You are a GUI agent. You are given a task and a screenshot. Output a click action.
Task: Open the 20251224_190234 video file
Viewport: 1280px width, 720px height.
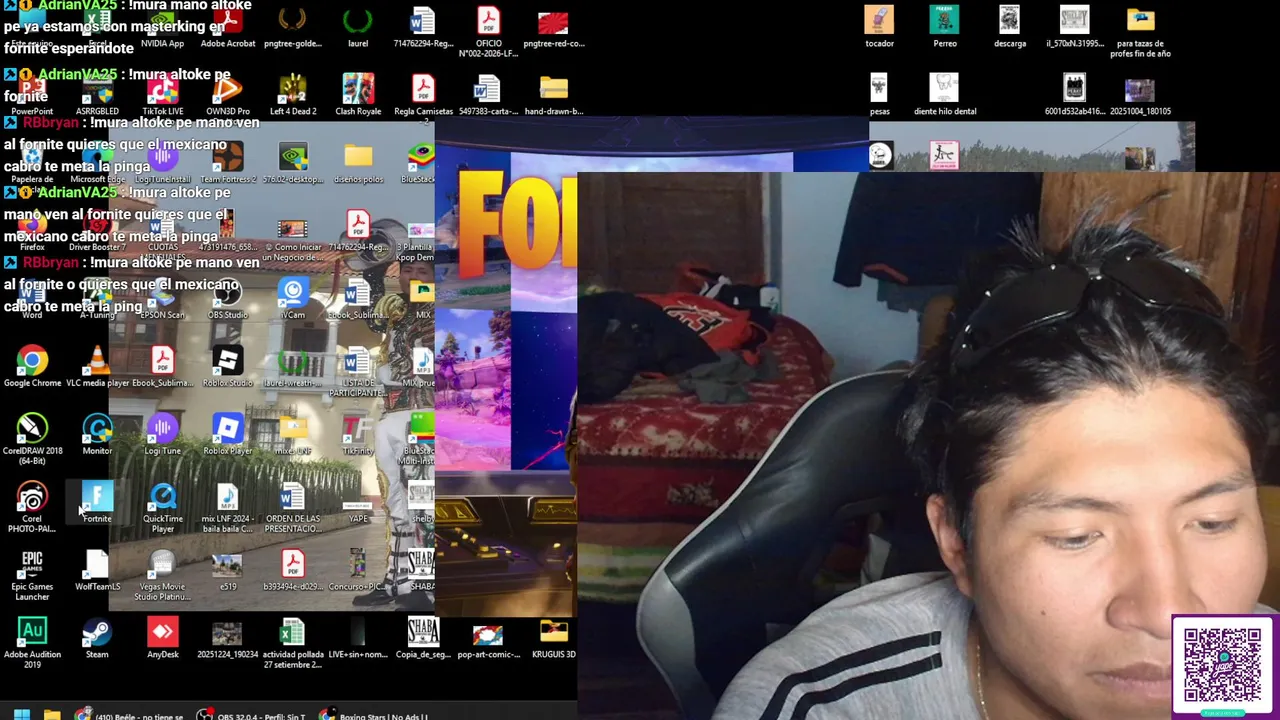pos(227,639)
